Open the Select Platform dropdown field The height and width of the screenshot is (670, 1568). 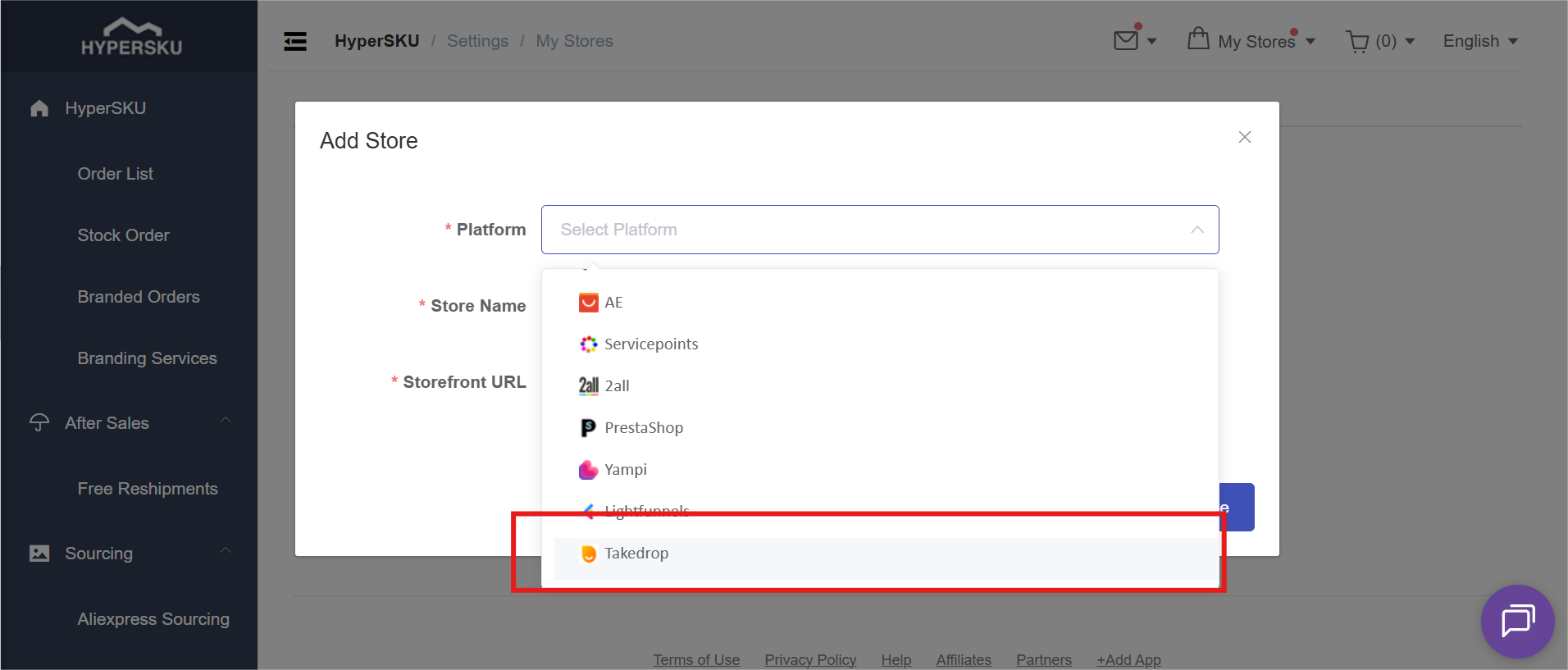pos(880,230)
